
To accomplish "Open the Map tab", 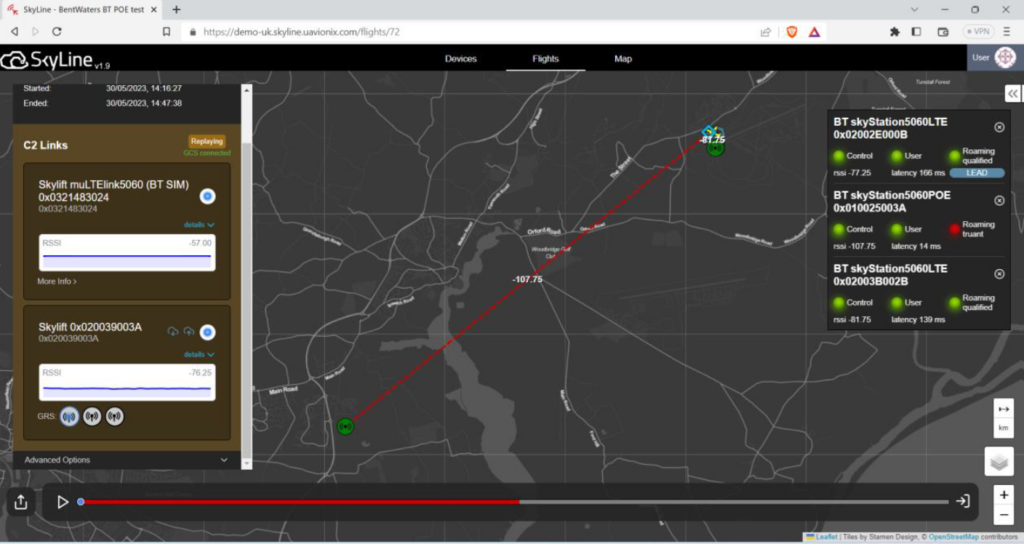I will (x=622, y=59).
